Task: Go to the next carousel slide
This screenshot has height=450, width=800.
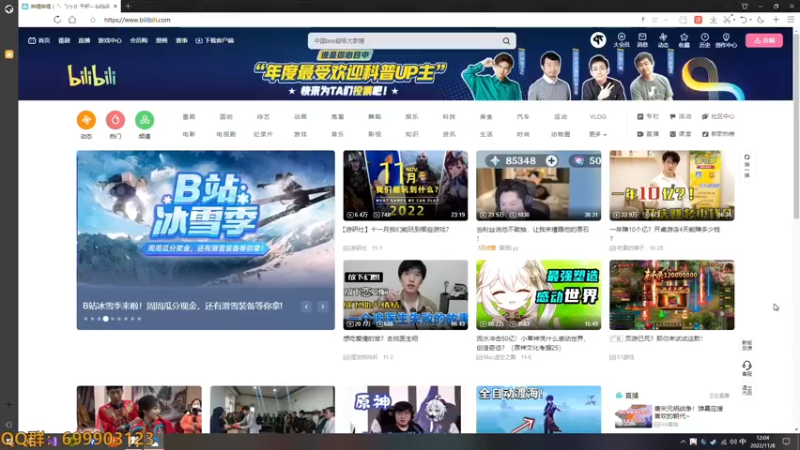Action: [x=322, y=306]
